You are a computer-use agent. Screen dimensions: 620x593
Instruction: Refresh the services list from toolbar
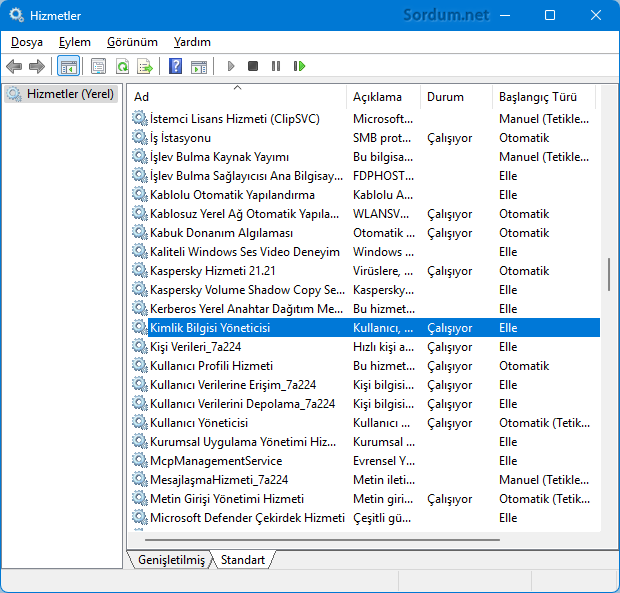coord(122,66)
